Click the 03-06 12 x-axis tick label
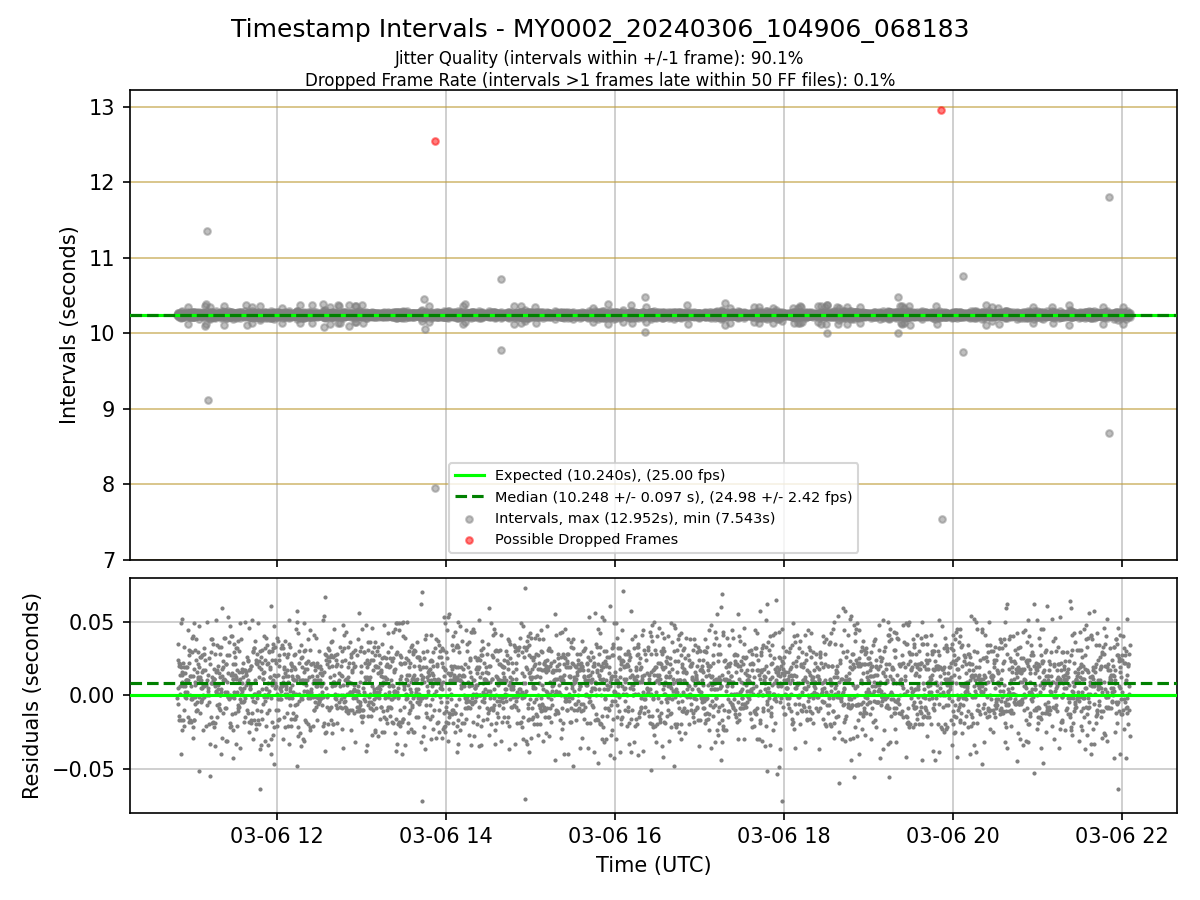This screenshot has height=900, width=1200. (277, 836)
